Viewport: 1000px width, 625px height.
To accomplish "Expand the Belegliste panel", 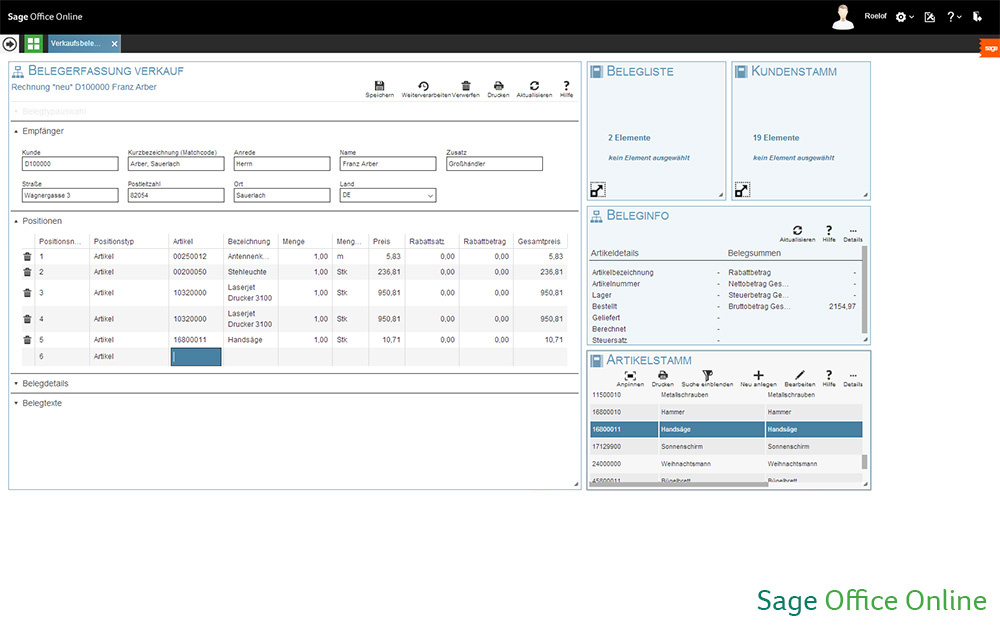I will (597, 190).
